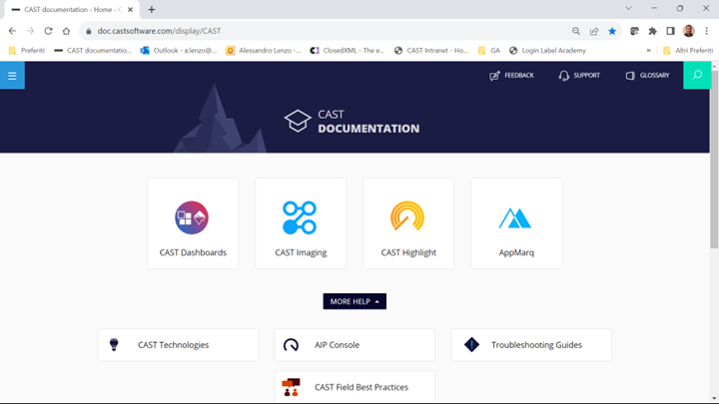Collapse the MORE HELP dropdown button
The height and width of the screenshot is (404, 719).
tap(354, 301)
